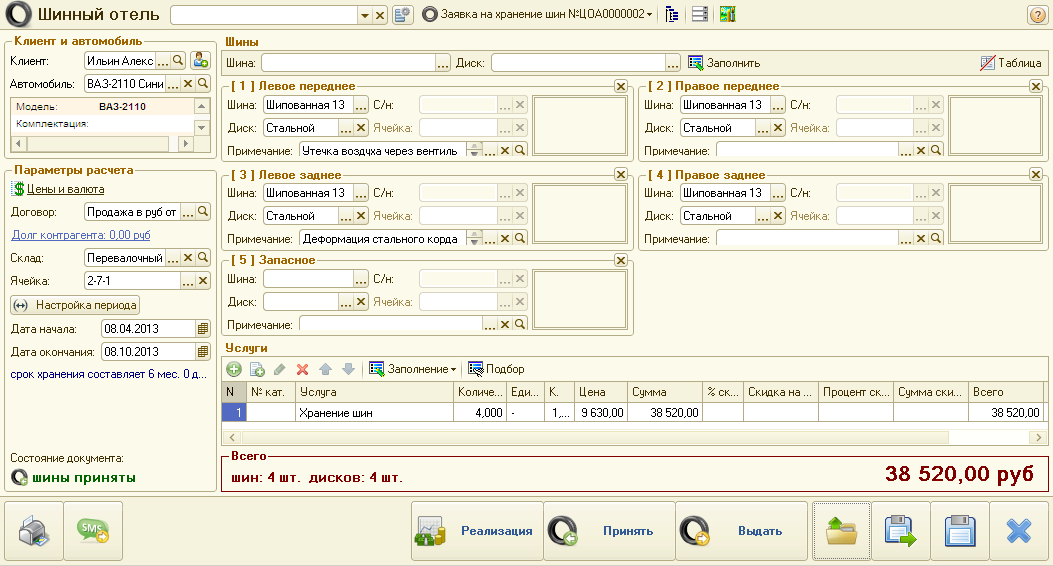Clear the top search field

pyautogui.click(x=380, y=15)
